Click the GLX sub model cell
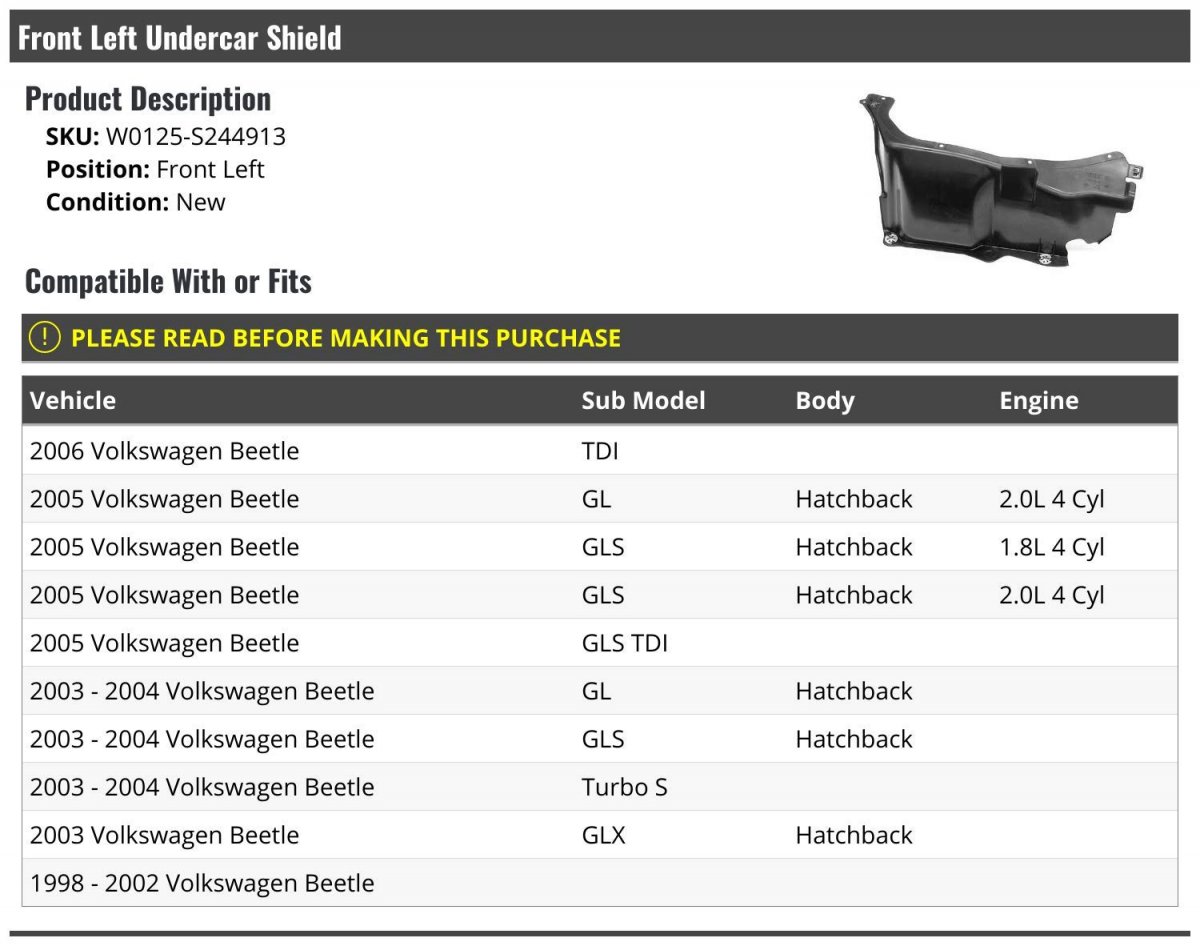 [x=604, y=835]
